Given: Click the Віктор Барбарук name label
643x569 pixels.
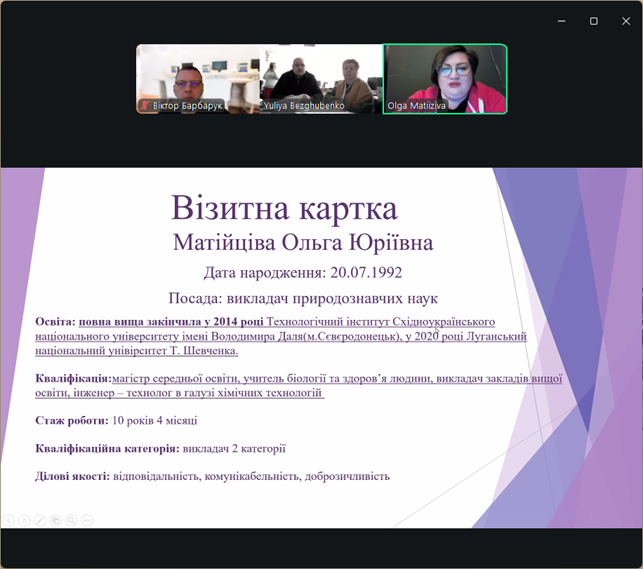Looking at the screenshot, I should 187,106.
